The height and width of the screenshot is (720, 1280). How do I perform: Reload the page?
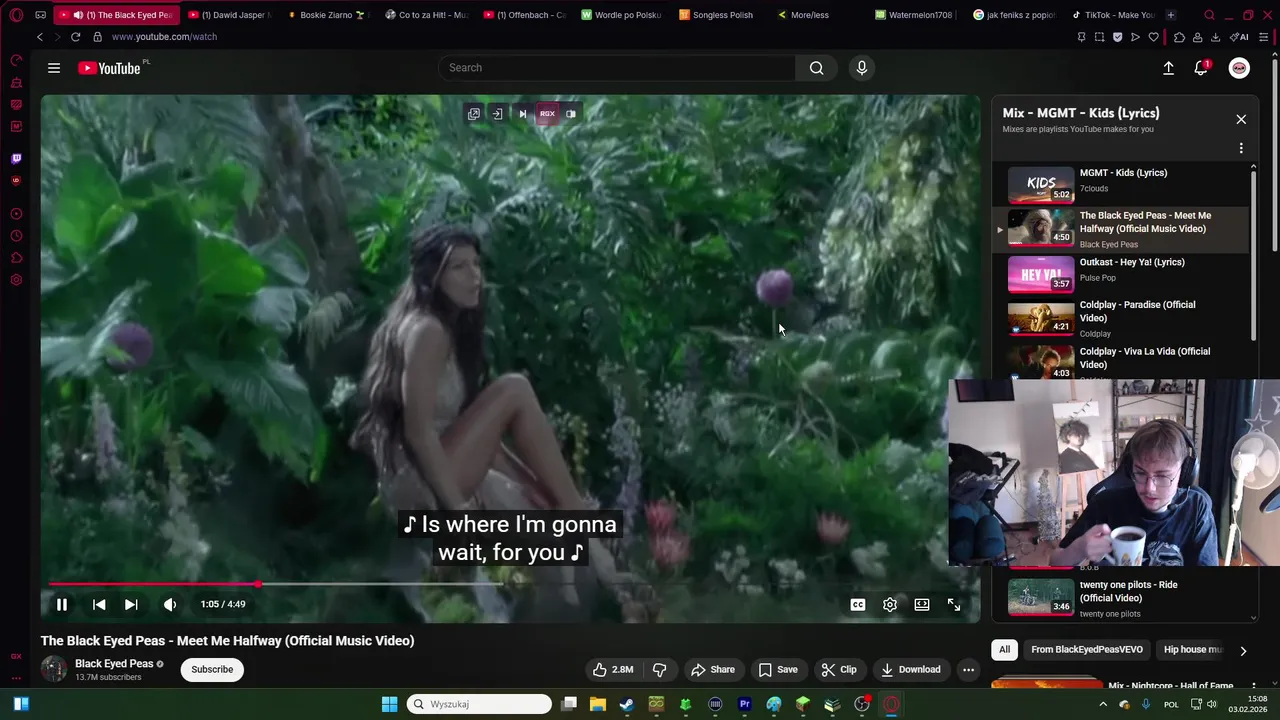[x=75, y=37]
